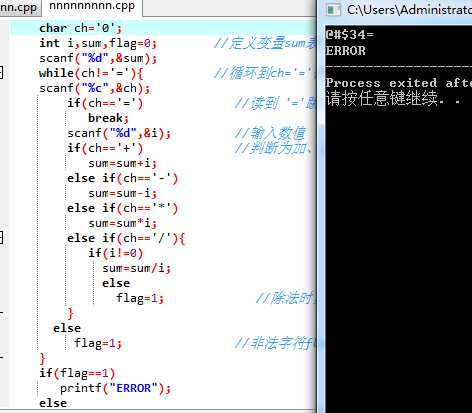Collapse the else if(ch=='/') fold marker
Screen dimensions: 472x413
[x=1, y=238]
